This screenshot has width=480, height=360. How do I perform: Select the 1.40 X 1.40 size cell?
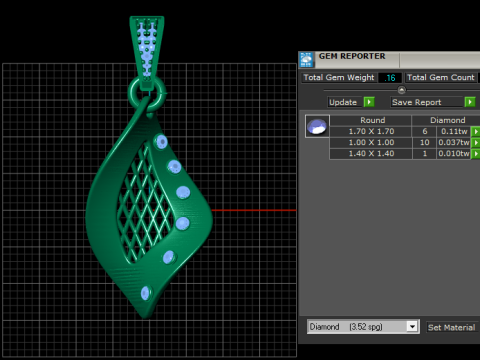pos(371,154)
